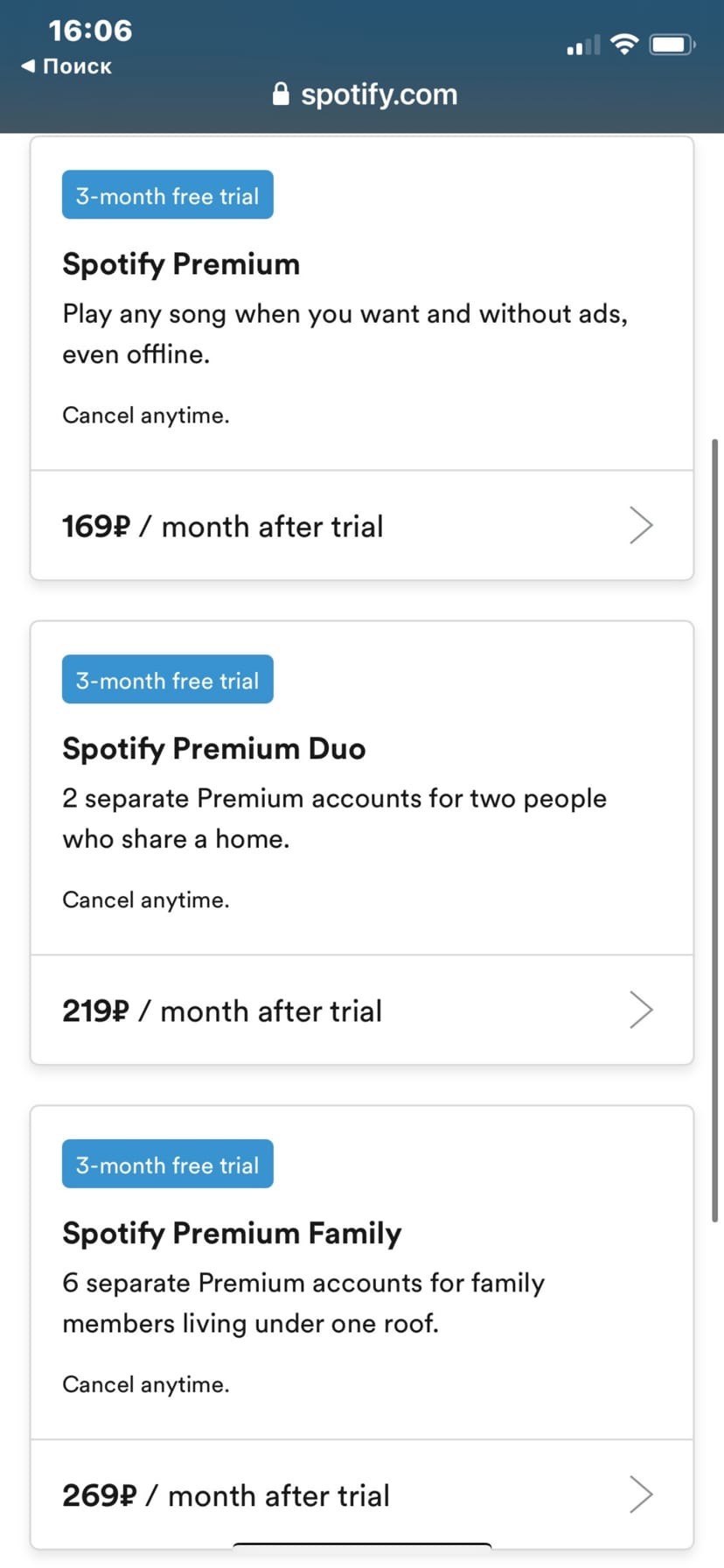
Task: Tap the battery indicator icon
Action: [672, 45]
